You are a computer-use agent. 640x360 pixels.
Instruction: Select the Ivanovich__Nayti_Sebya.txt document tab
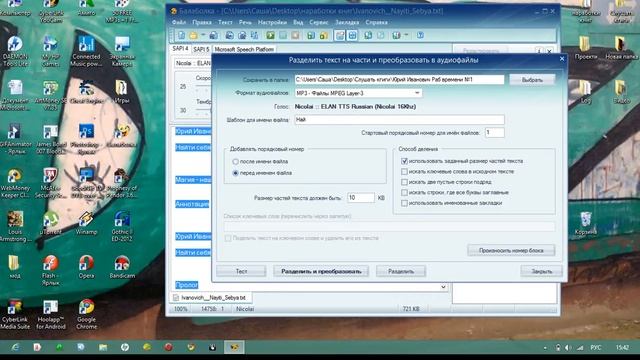(211, 298)
